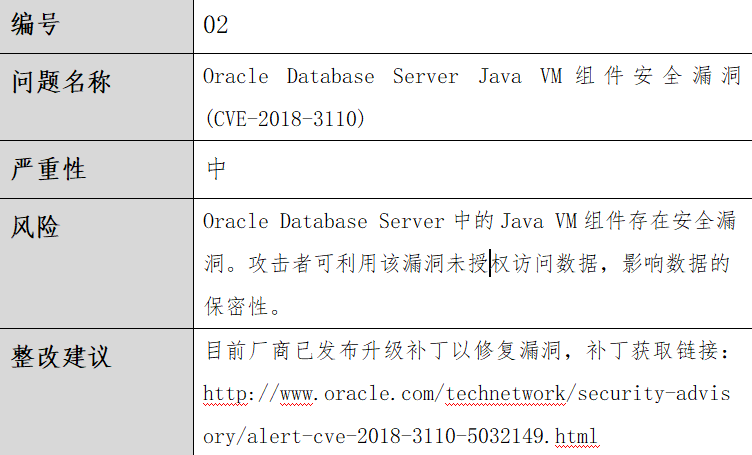752x455 pixels.
Task: Click the severity value '中'
Action: point(216,169)
